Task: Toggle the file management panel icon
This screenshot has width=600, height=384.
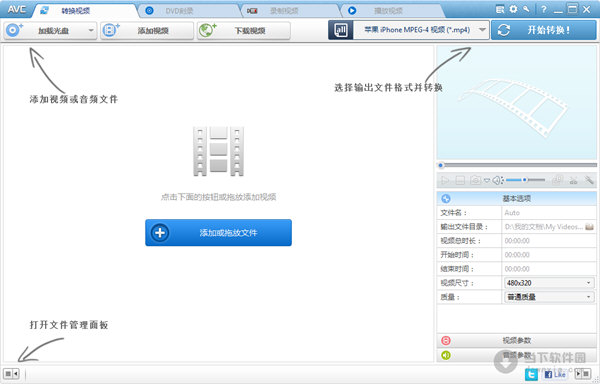Action: (x=11, y=374)
